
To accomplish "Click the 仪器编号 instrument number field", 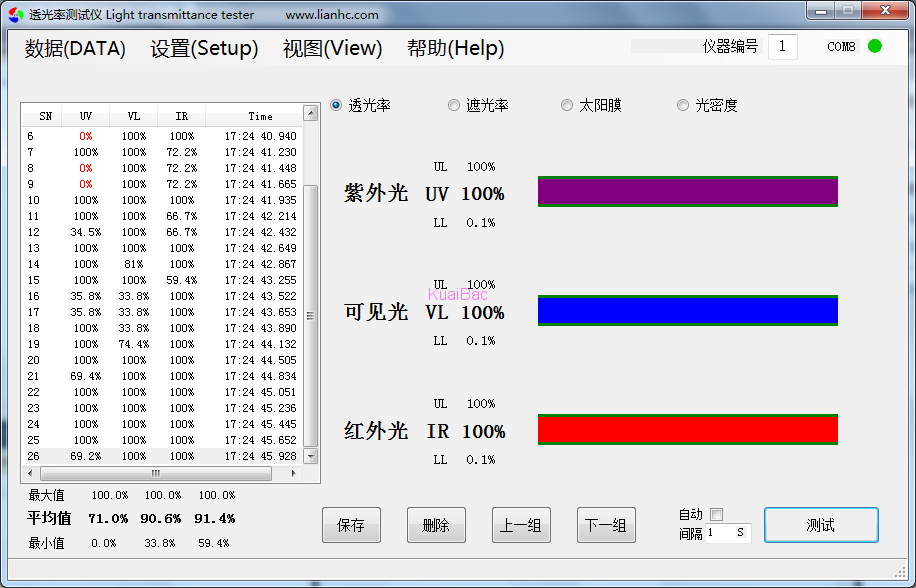I will pyautogui.click(x=782, y=47).
